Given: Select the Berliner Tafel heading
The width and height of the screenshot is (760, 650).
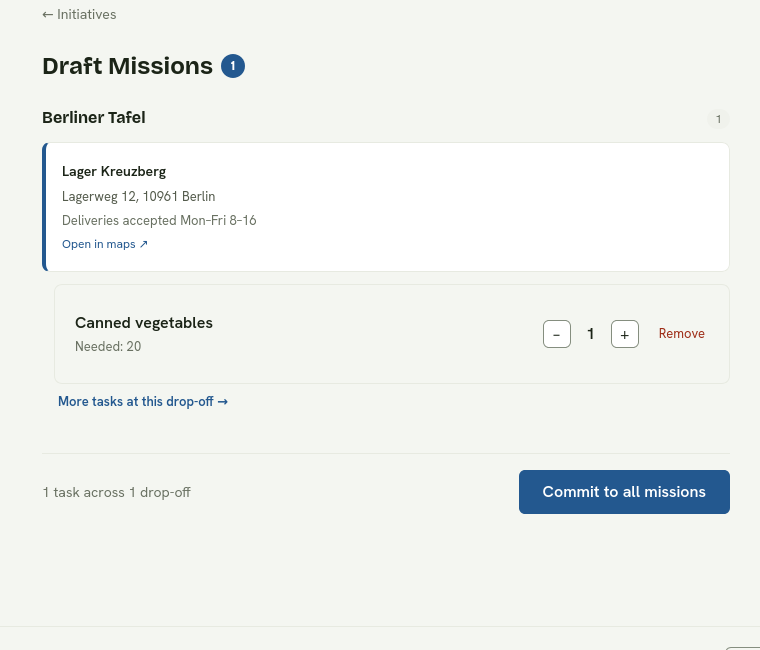Looking at the screenshot, I should pos(94,118).
